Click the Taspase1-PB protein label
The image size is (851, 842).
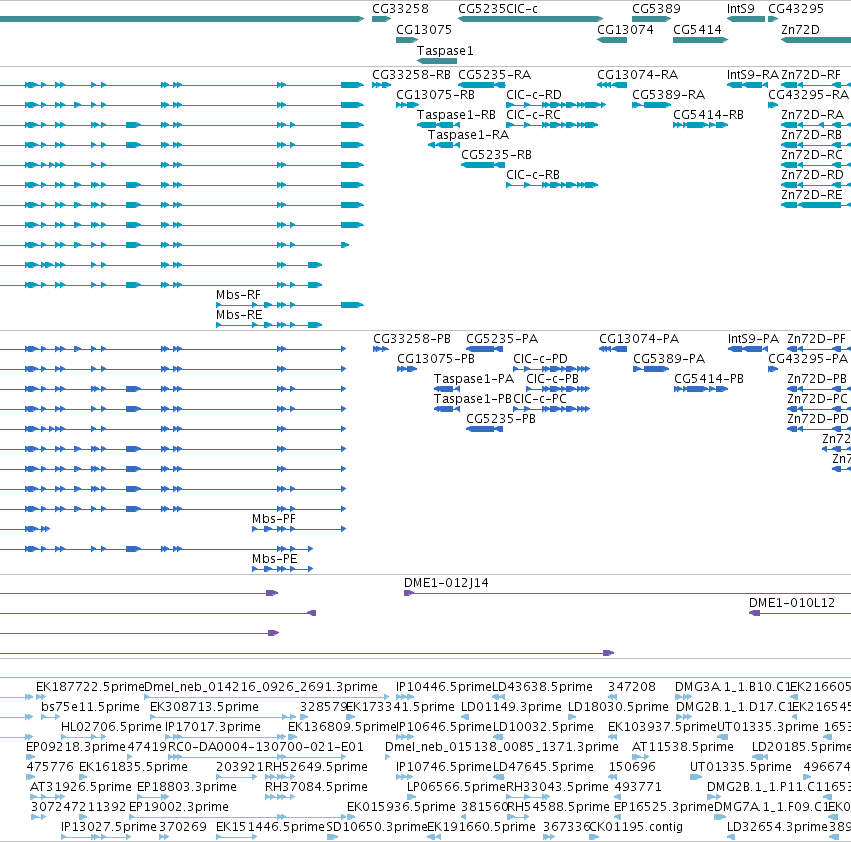(x=473, y=399)
